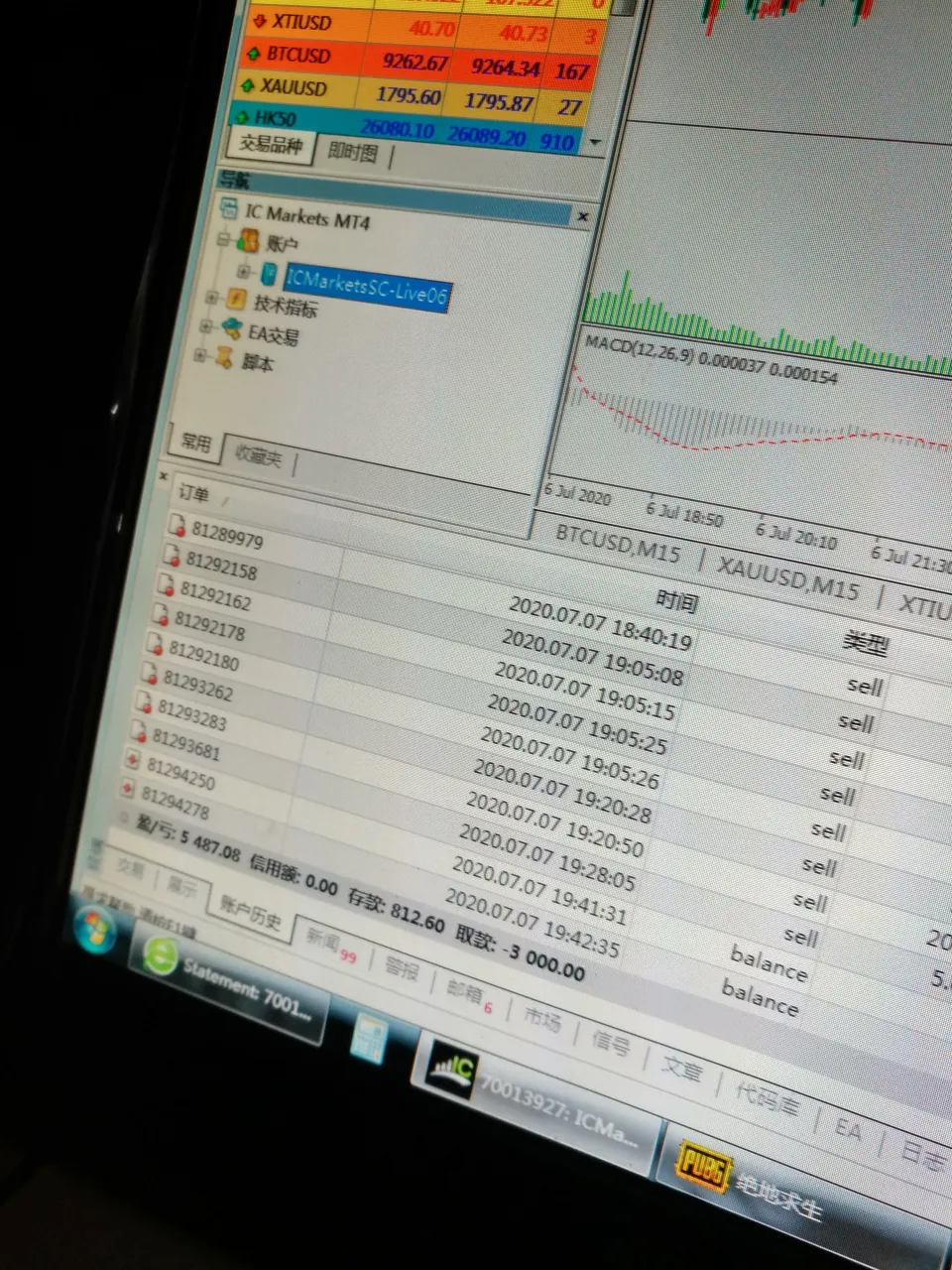Viewport: 952px width, 1270px height.
Task: Click the 取款 -3 000.00 summary text
Action: [x=520, y=953]
